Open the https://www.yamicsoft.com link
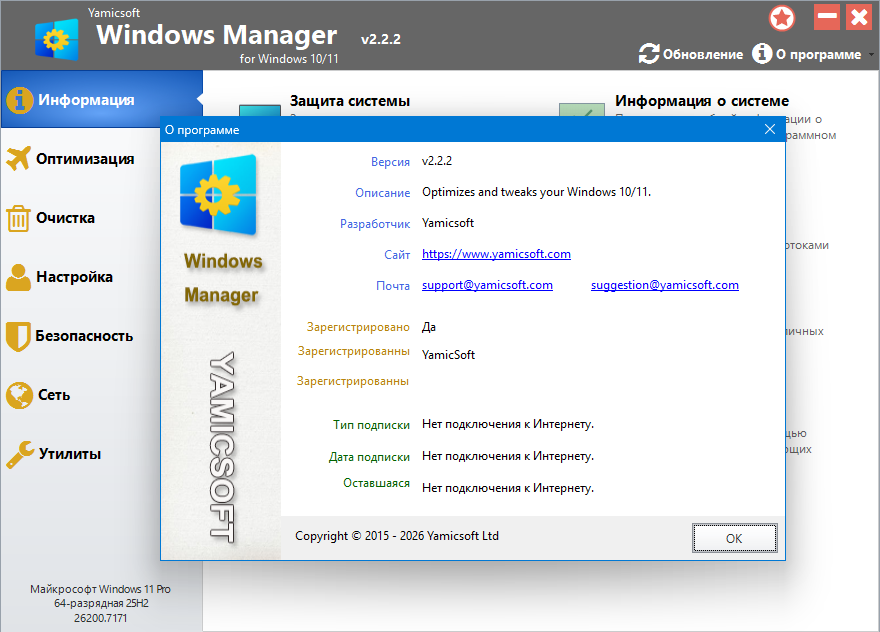The height and width of the screenshot is (632, 880). pos(496,254)
